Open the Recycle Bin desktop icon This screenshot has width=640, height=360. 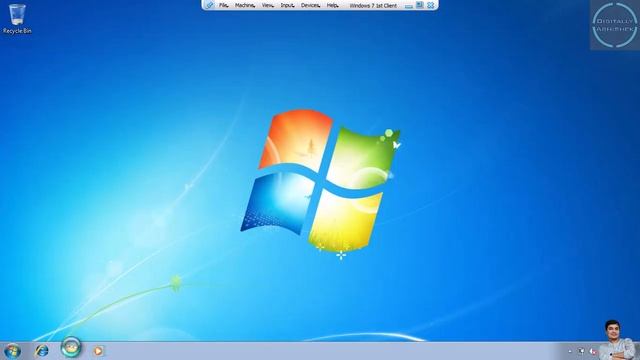(17, 19)
